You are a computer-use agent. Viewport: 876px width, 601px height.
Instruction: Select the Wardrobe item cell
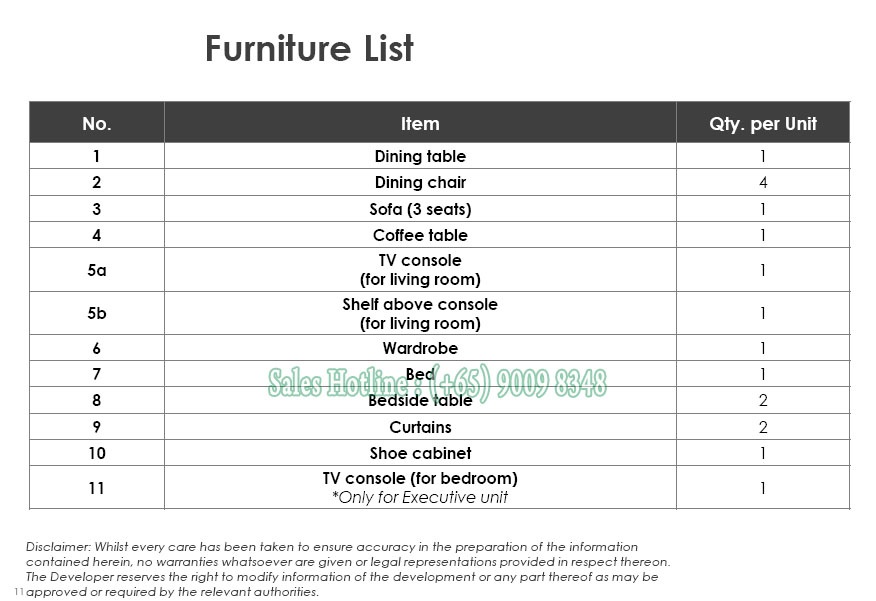[420, 348]
